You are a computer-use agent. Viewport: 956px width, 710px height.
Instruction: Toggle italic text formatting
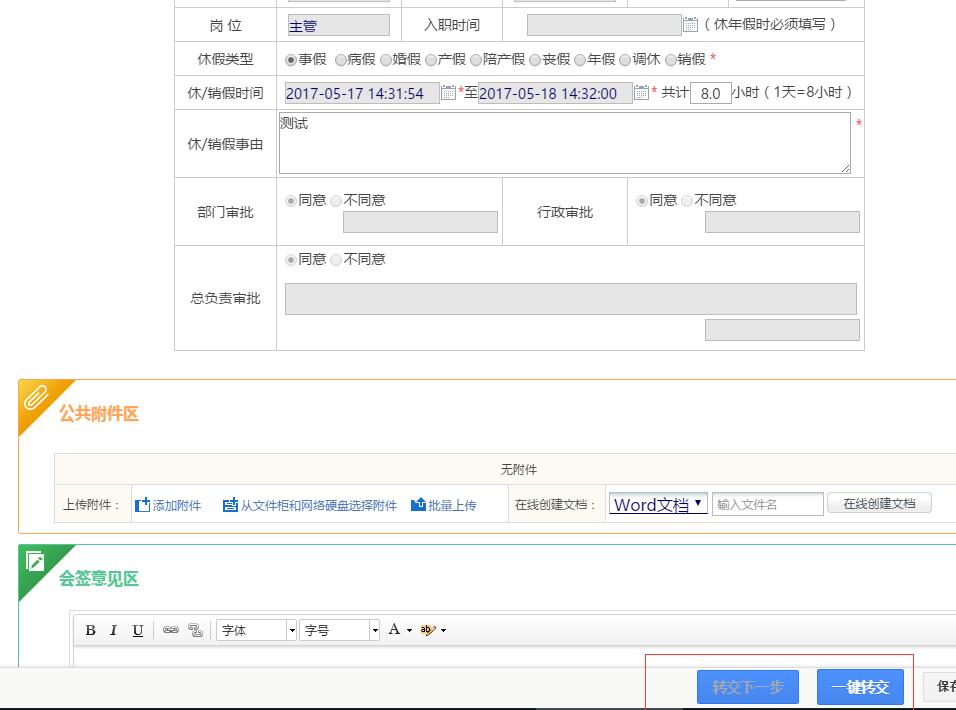coord(114,630)
